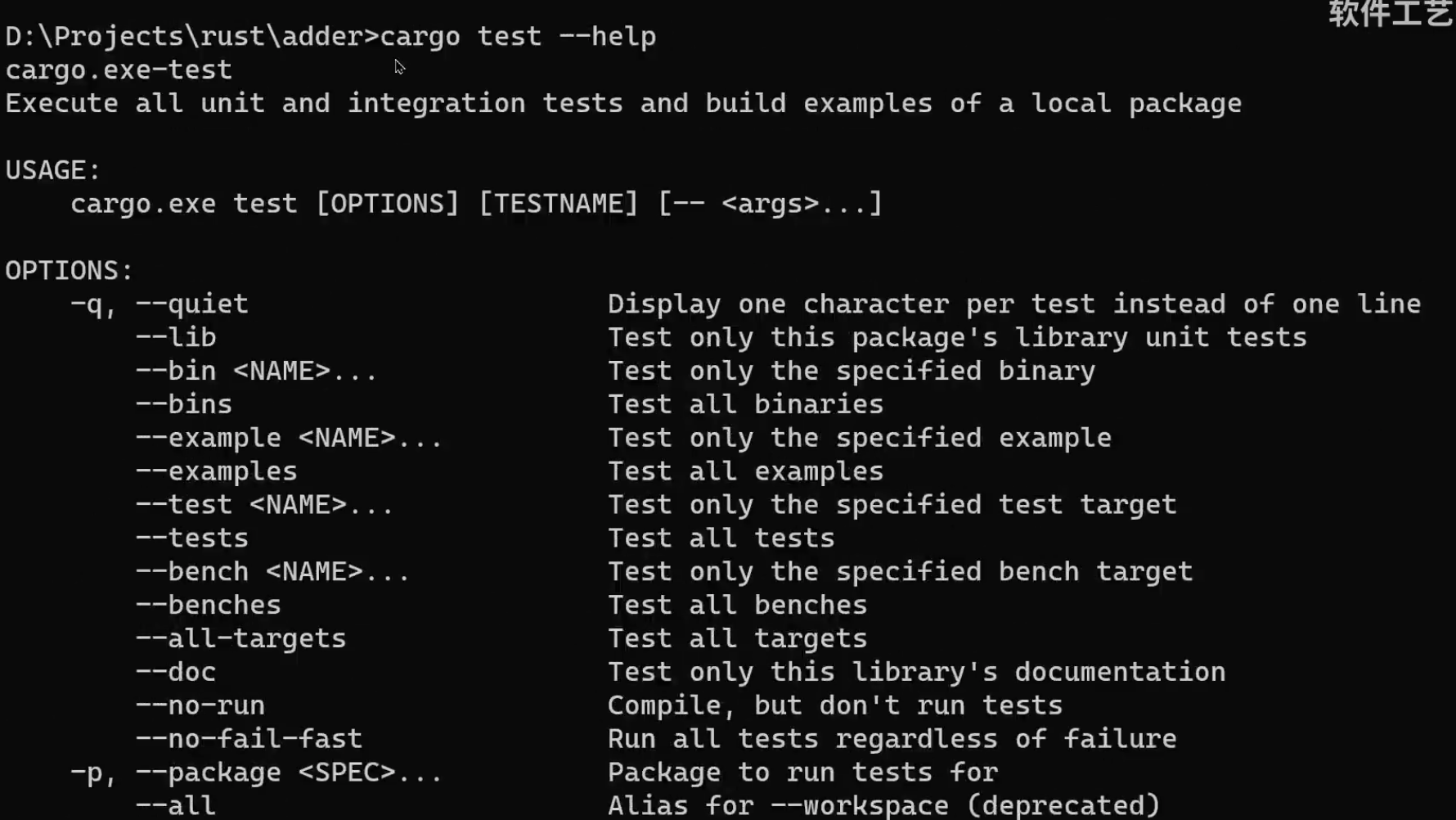Click the [TESTNAME] placeholder in usage line
The image size is (1456, 820).
(x=558, y=204)
